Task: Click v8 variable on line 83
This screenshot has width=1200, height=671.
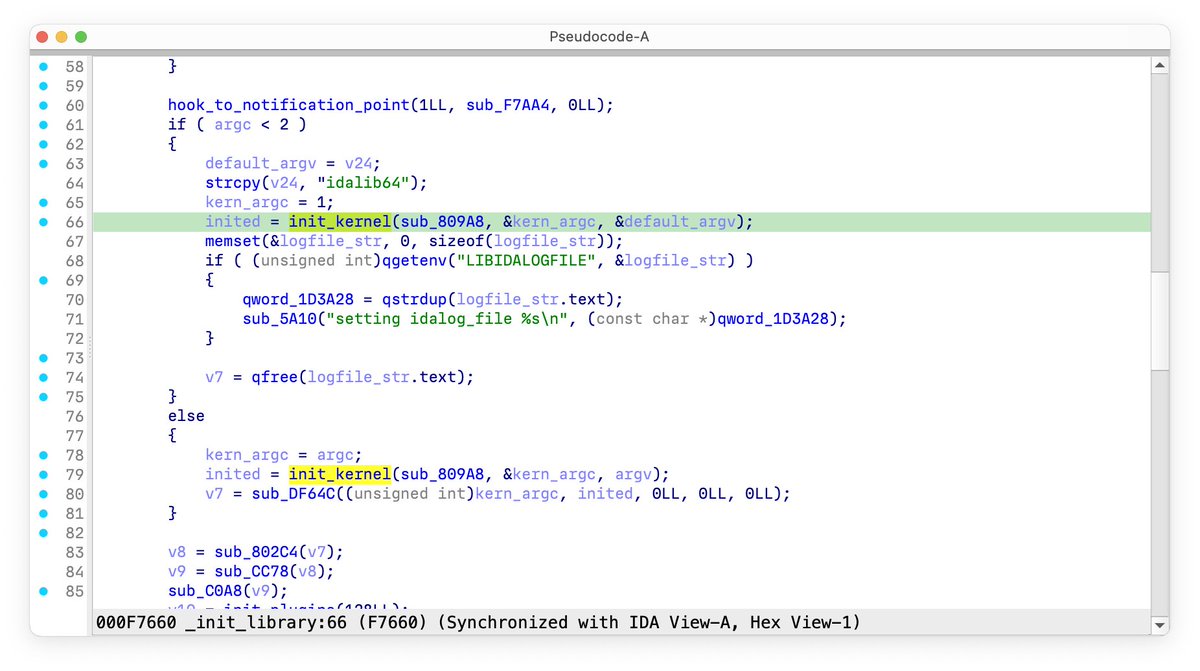Action: pos(177,552)
